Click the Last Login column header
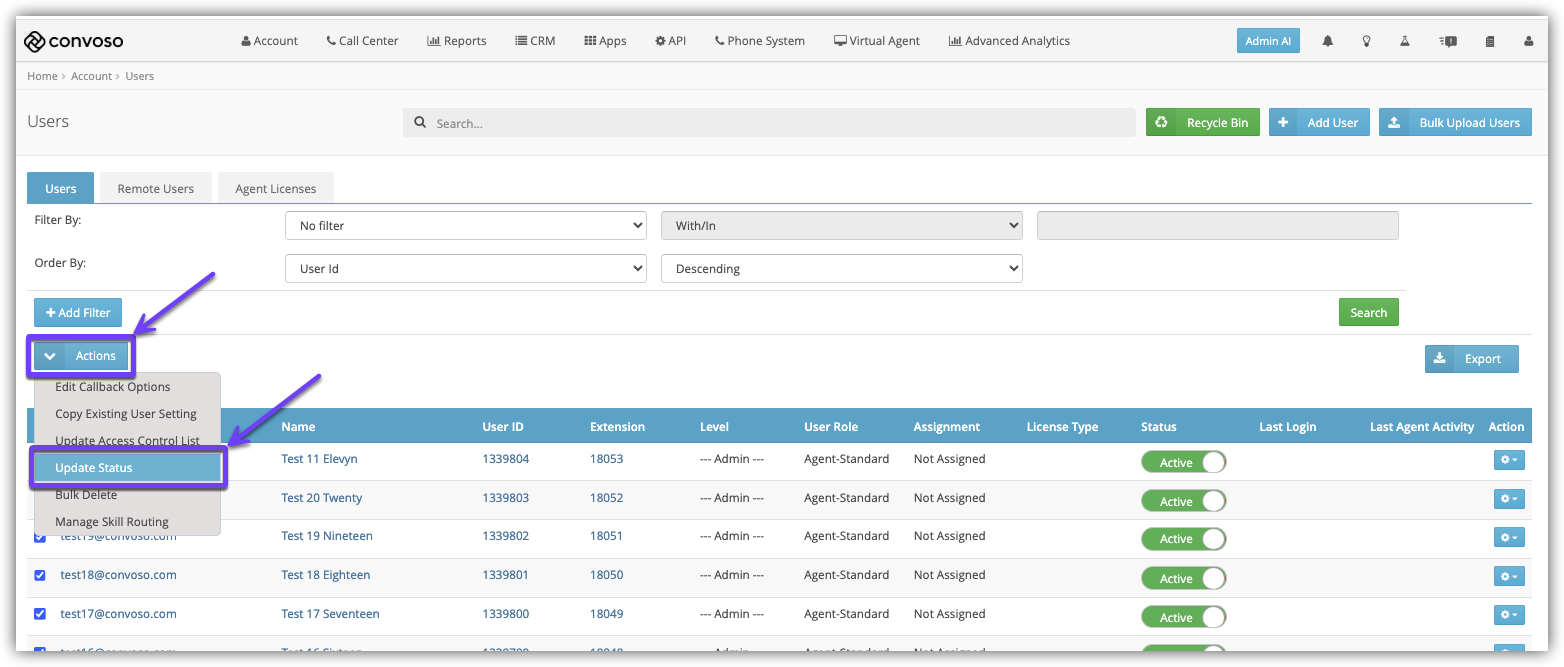 (1287, 427)
